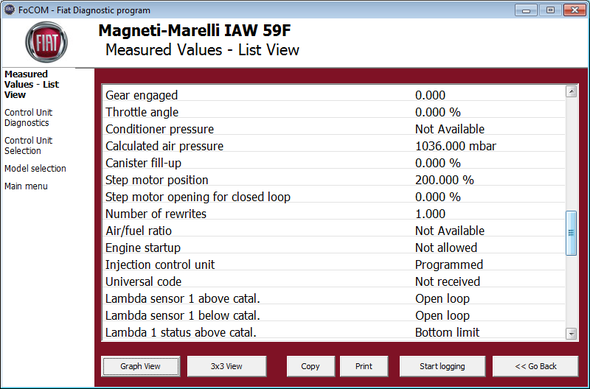
Task: Click the list scrollbar up arrow
Action: (x=571, y=91)
